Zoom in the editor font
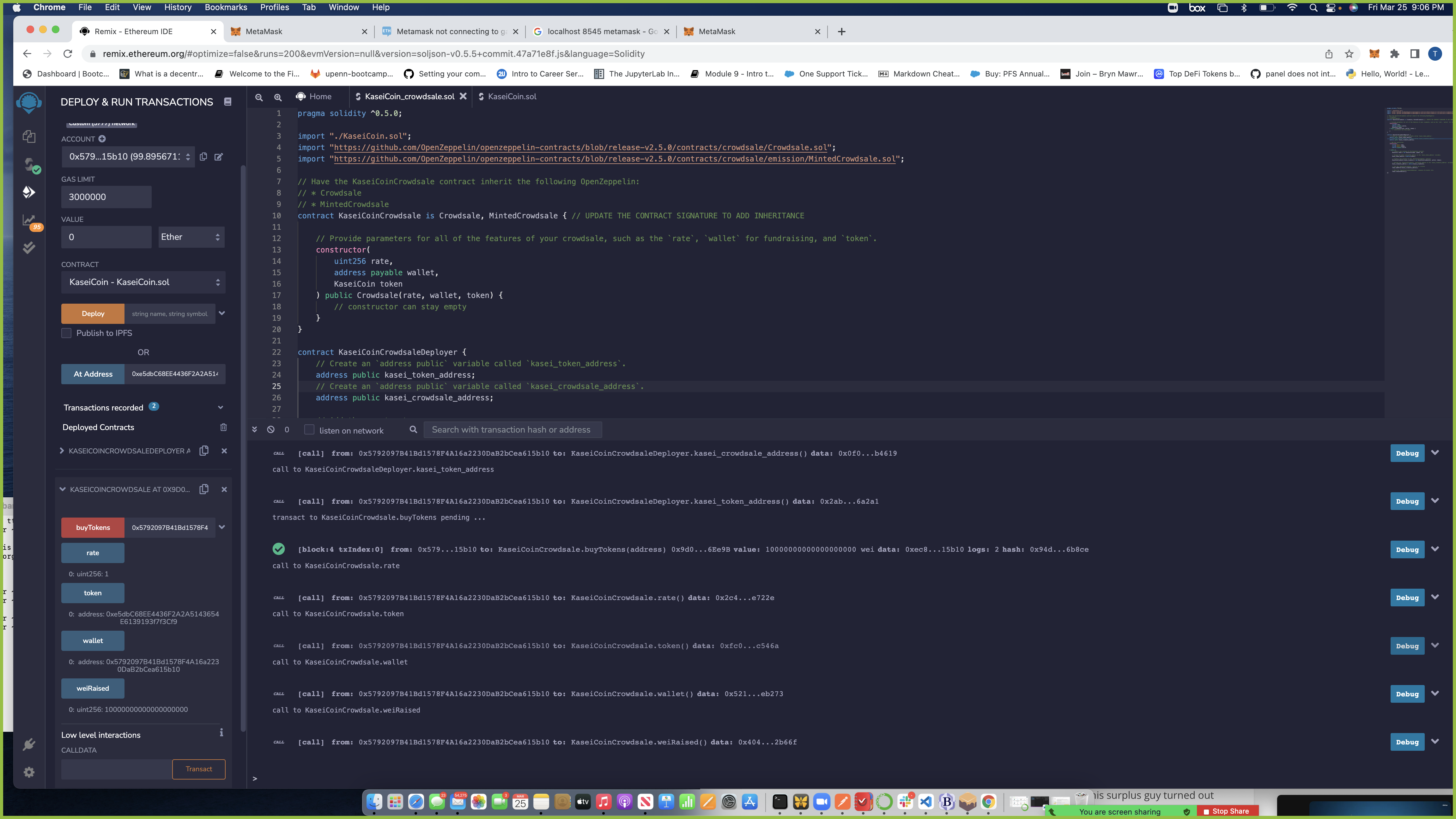Image resolution: width=1456 pixels, height=819 pixels. pyautogui.click(x=277, y=97)
